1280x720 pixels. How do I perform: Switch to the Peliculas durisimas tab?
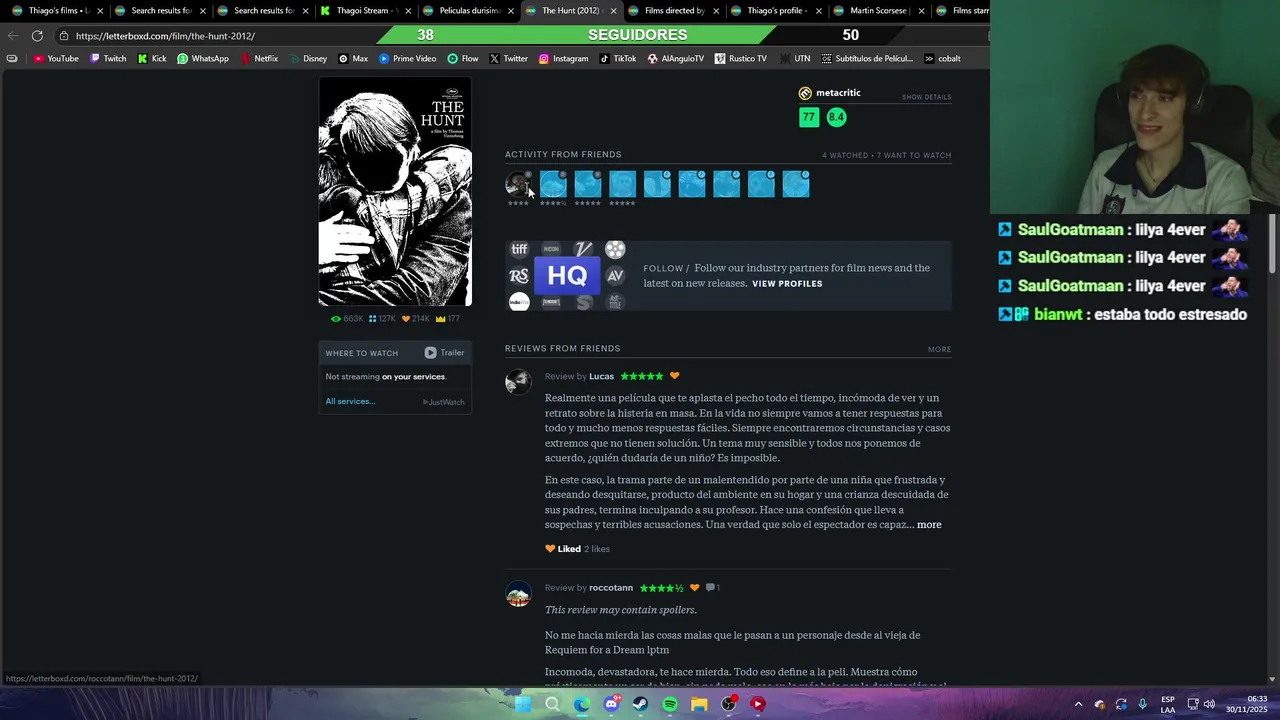click(467, 11)
